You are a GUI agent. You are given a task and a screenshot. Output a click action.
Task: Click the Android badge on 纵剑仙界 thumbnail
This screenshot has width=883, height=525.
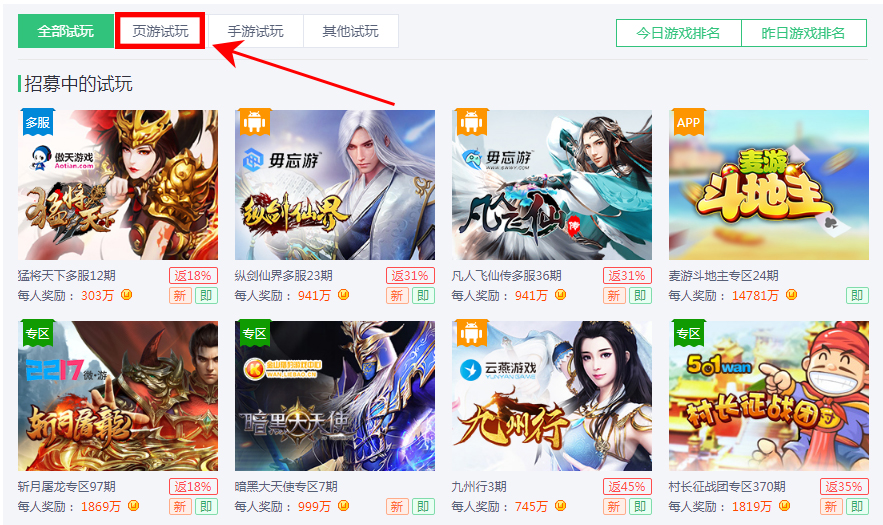pyautogui.click(x=255, y=122)
